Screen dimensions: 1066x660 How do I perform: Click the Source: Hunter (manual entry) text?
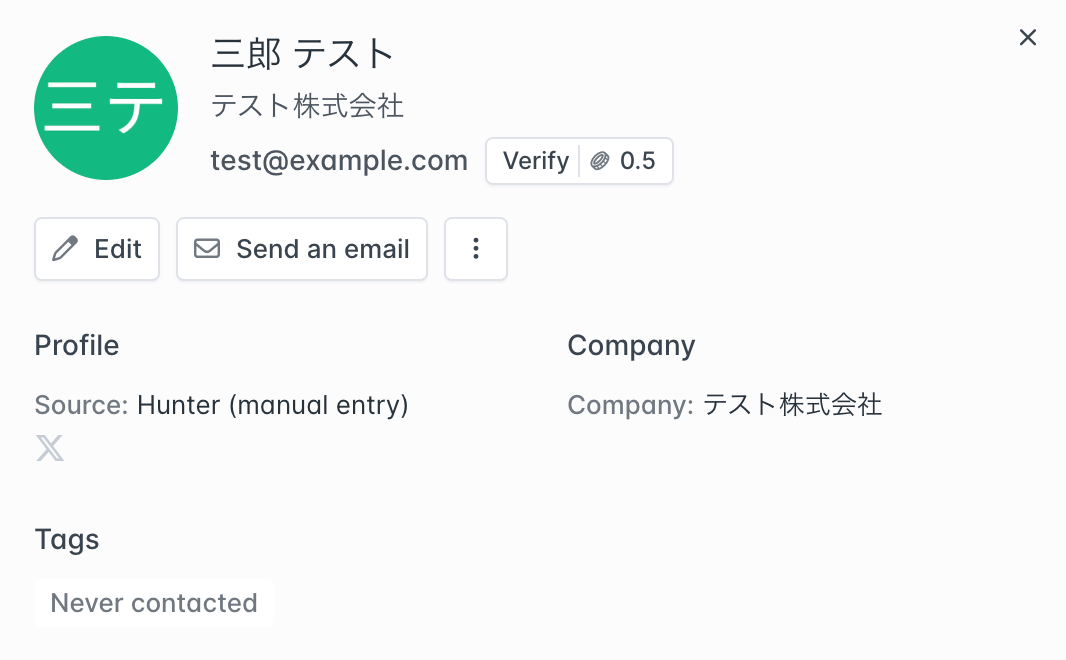[221, 405]
